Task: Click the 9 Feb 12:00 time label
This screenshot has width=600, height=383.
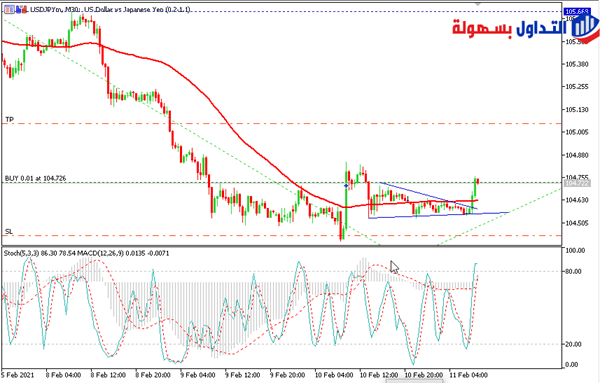Action: point(243,375)
